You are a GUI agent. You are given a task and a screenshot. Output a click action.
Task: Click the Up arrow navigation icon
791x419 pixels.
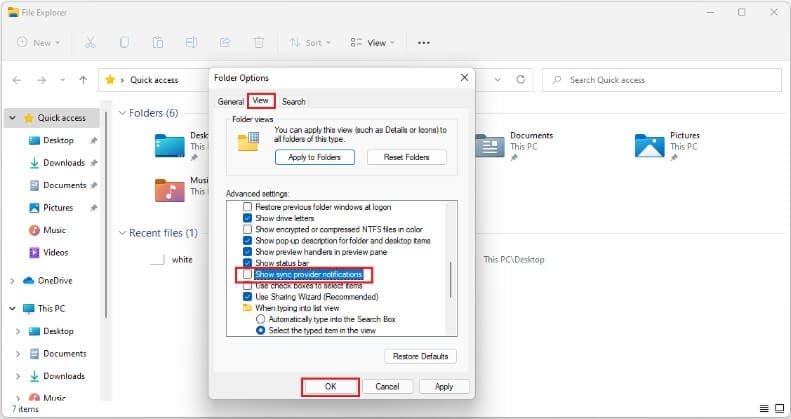[83, 80]
